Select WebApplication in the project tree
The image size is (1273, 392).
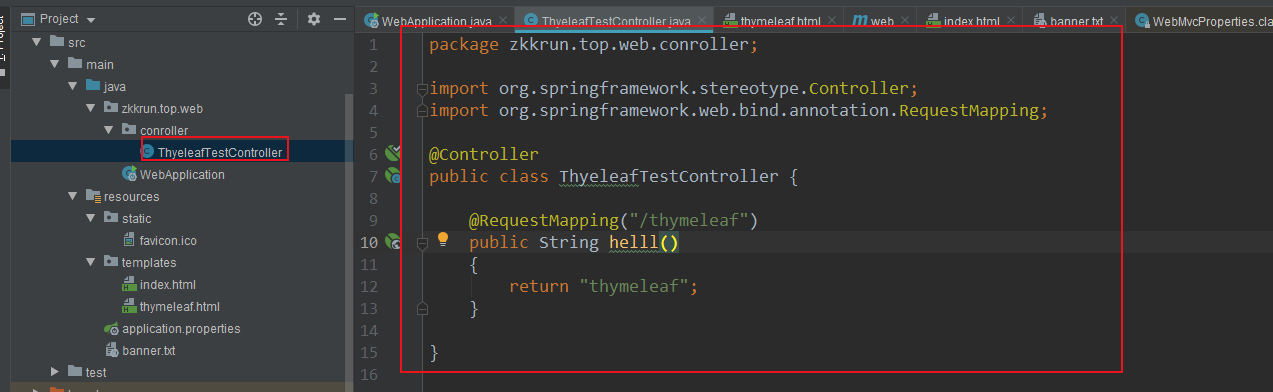(182, 174)
